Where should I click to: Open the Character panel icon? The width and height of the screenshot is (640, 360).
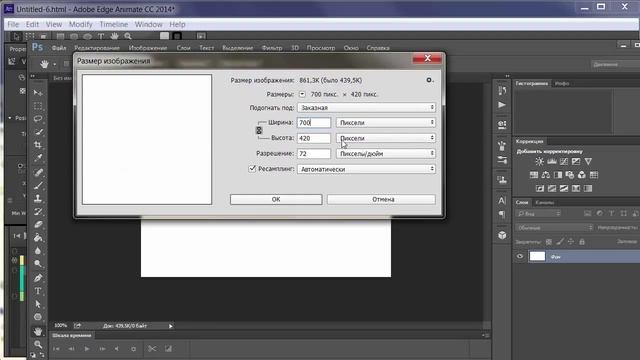pyautogui.click(x=502, y=200)
